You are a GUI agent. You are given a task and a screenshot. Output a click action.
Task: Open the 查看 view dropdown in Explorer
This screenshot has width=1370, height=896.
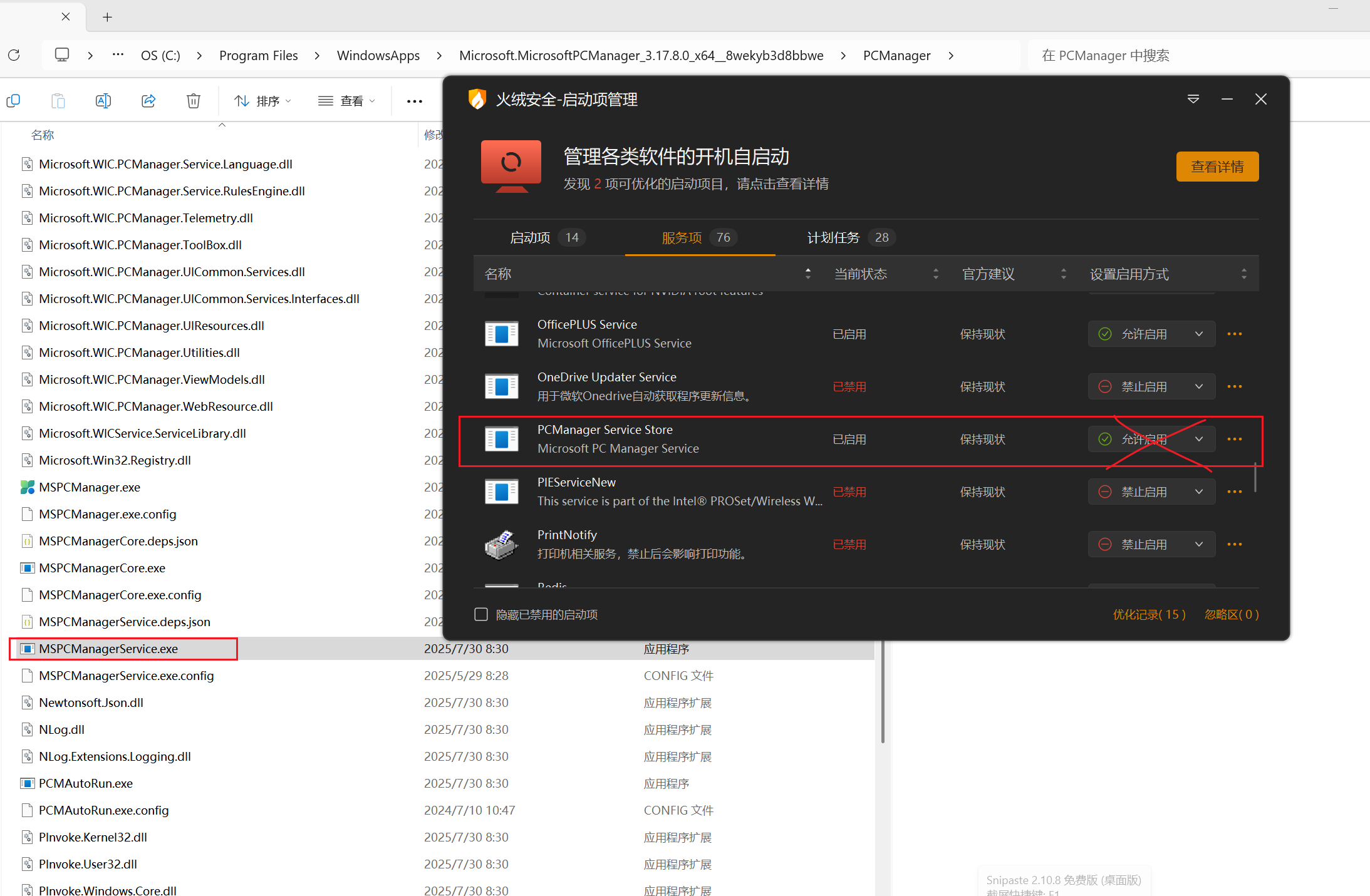(346, 101)
